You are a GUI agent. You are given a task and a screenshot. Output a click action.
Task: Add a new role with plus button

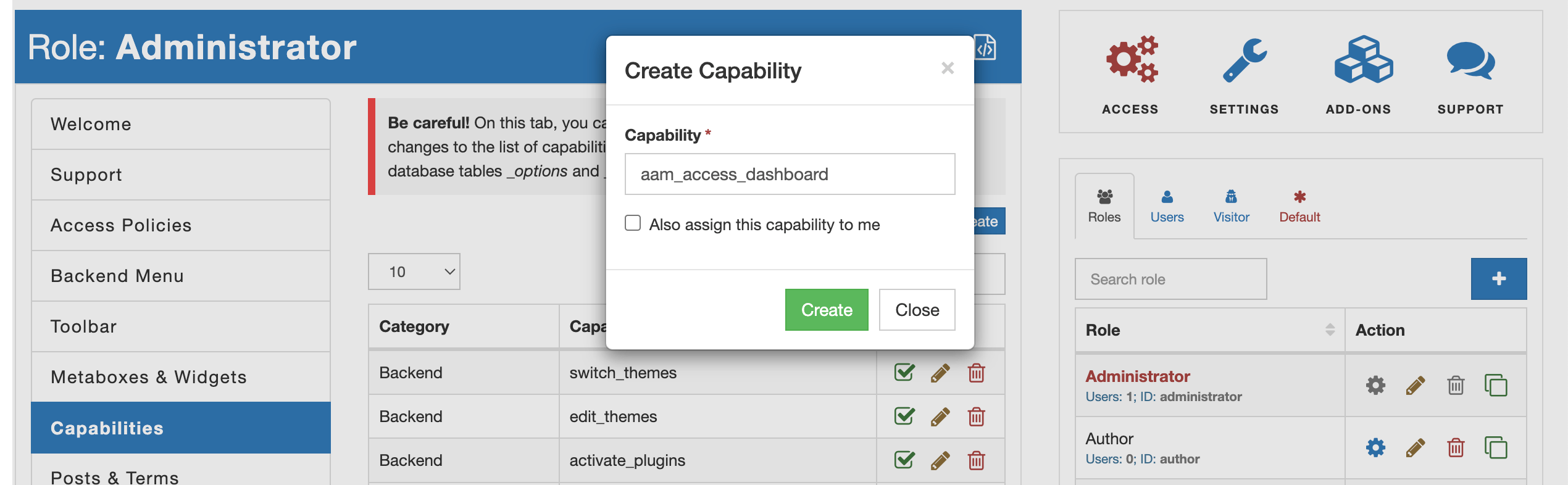tap(1499, 279)
